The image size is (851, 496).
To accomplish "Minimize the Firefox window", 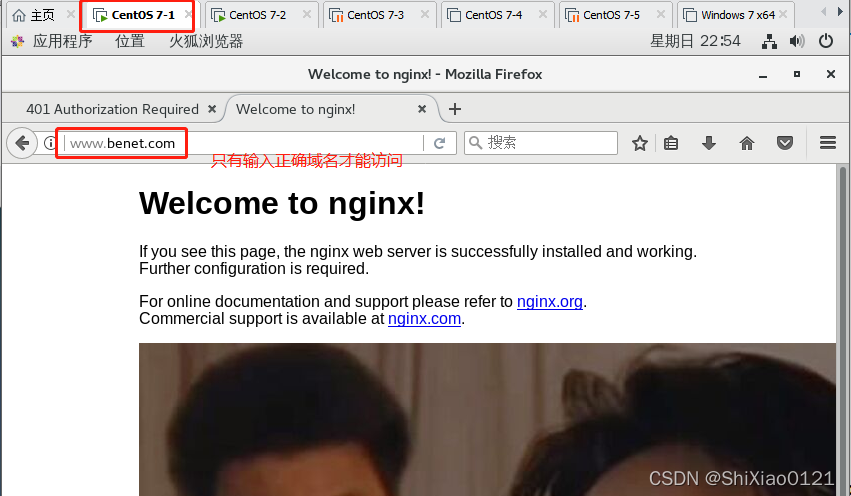I will pyautogui.click(x=763, y=75).
